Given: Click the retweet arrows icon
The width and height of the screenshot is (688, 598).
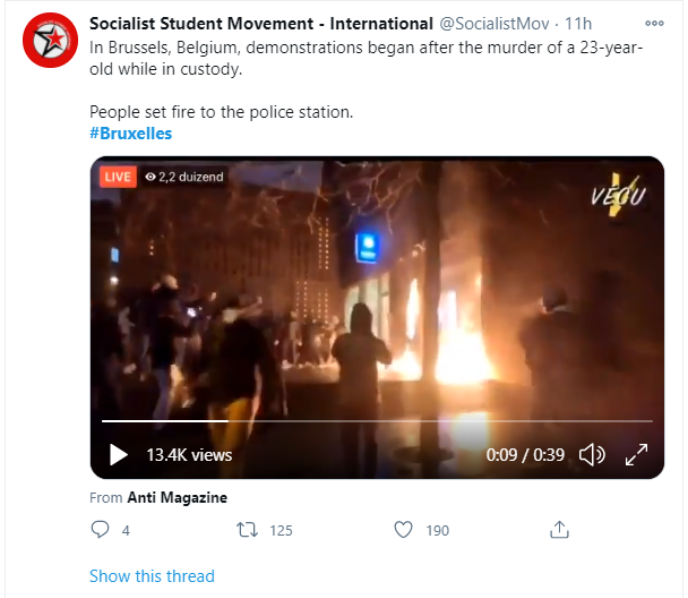Looking at the screenshot, I should (247, 530).
